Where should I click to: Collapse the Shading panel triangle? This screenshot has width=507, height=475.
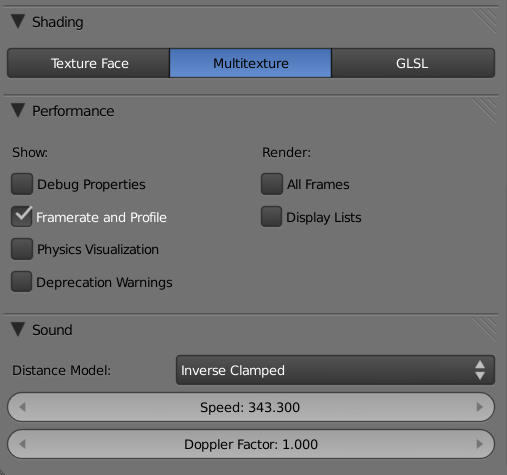coord(18,21)
